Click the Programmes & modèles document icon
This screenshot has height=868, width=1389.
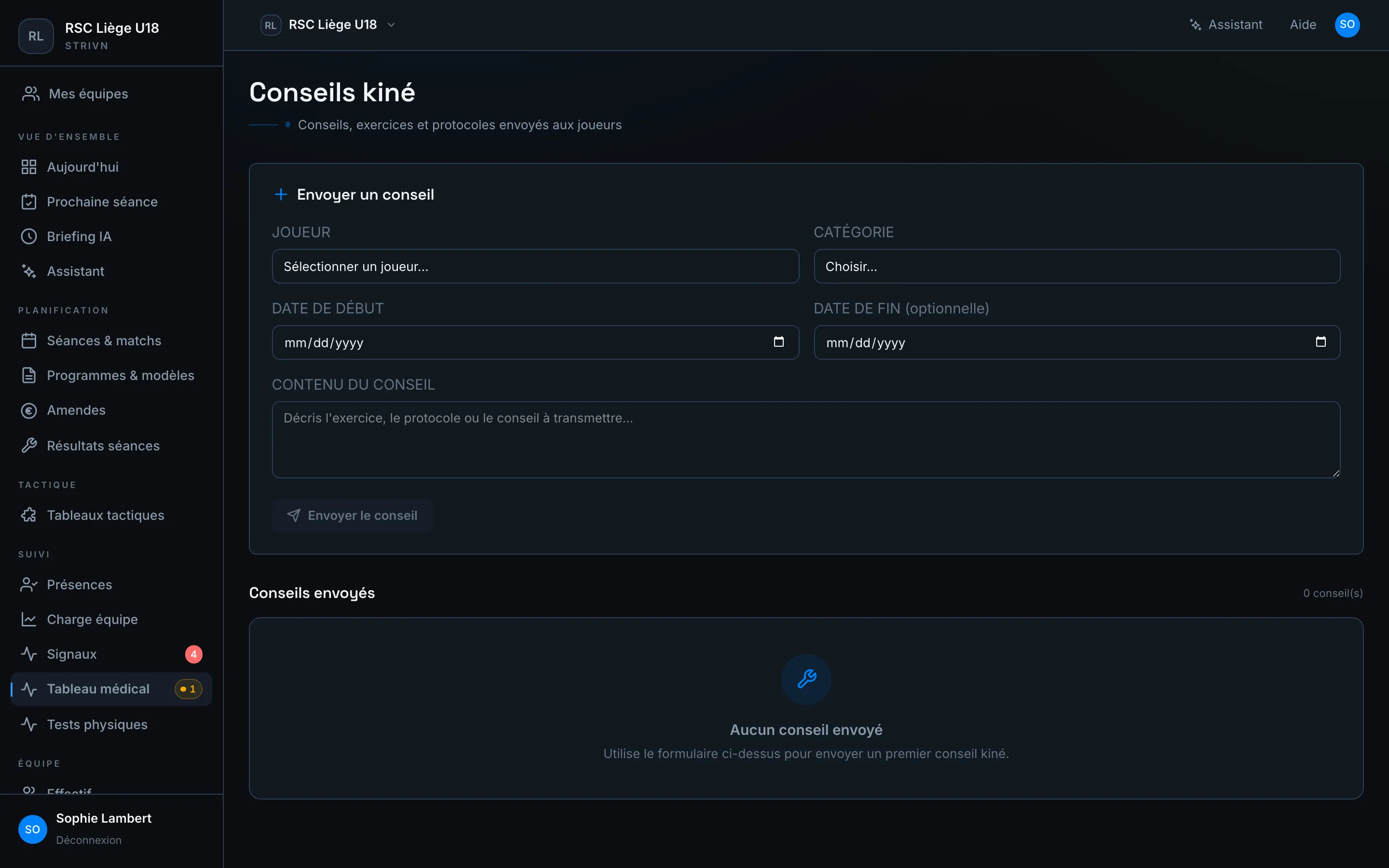29,376
